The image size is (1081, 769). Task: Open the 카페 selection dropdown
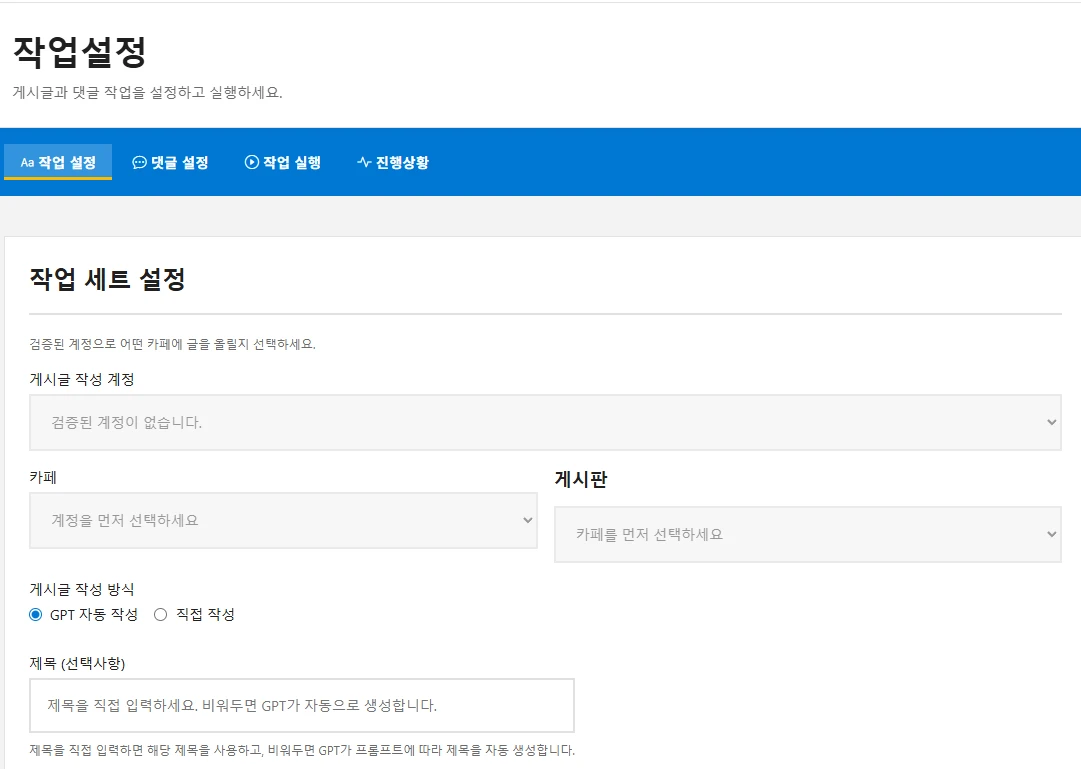pyautogui.click(x=283, y=520)
